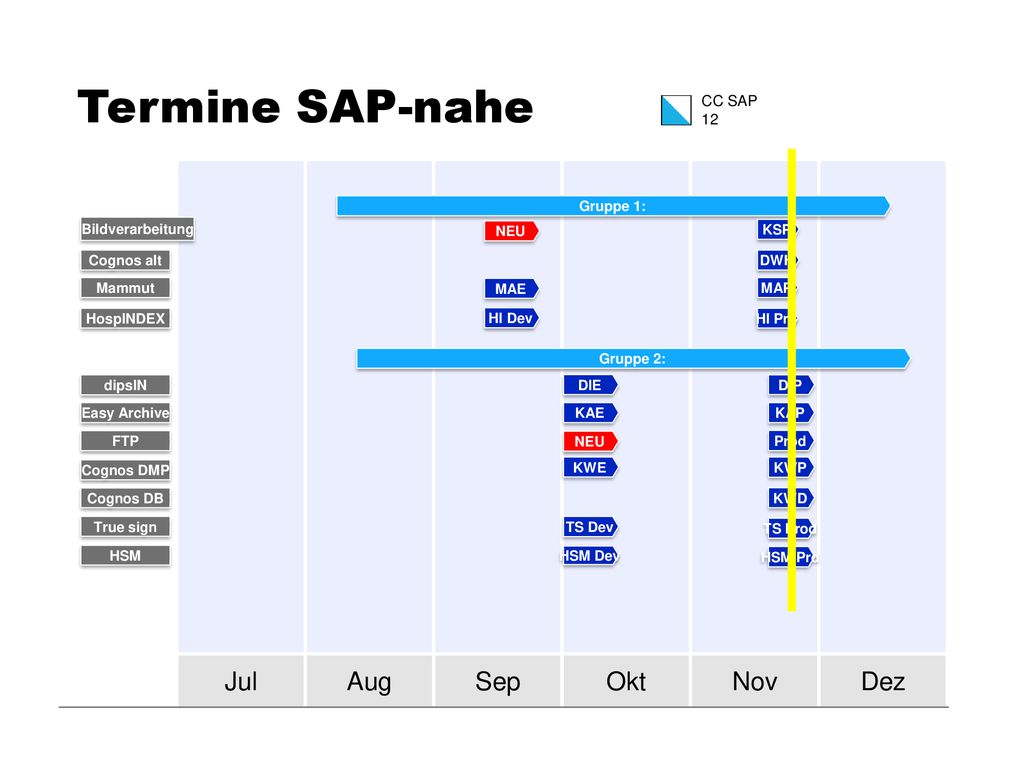Select the KWE milestone marker

[x=590, y=468]
